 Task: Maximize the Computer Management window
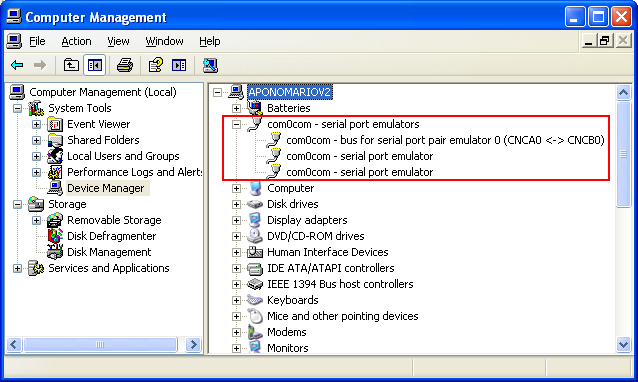tap(598, 17)
